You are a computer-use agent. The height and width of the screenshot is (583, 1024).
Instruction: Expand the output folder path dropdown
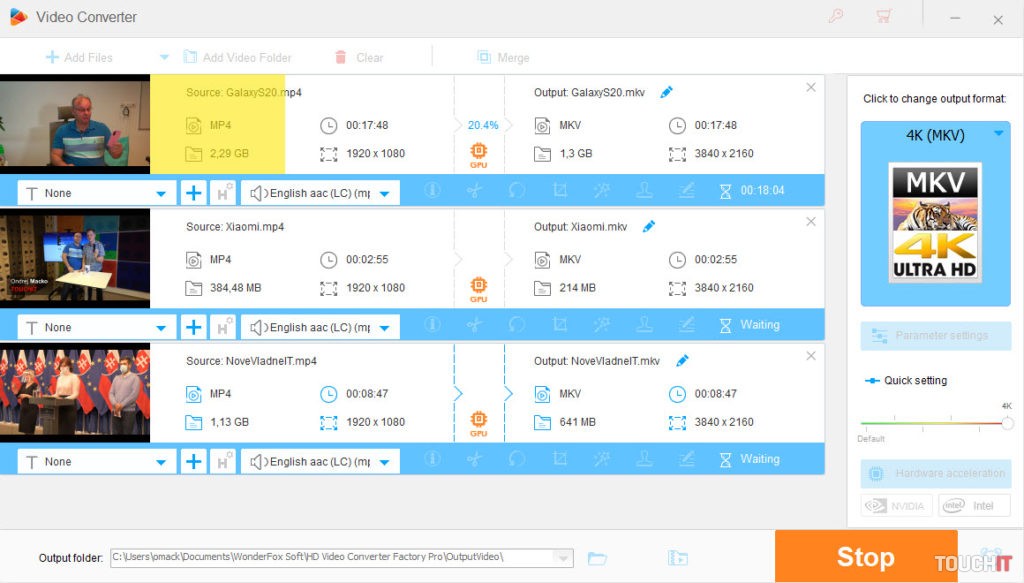(563, 558)
